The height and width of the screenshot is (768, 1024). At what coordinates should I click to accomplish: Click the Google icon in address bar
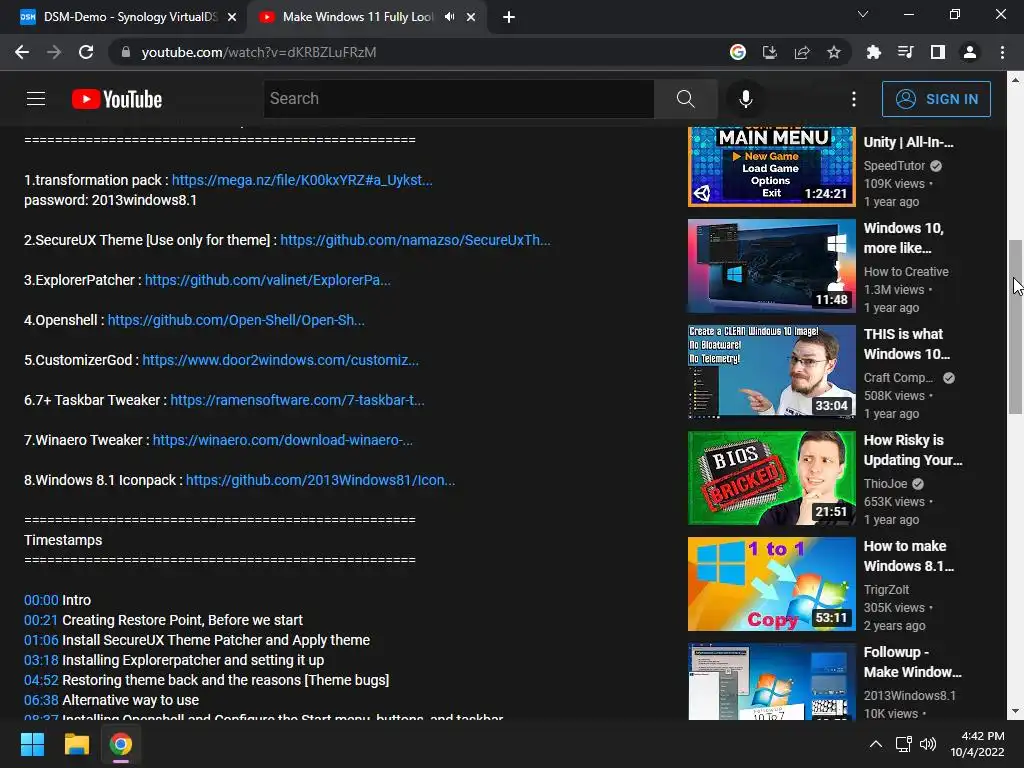pos(737,52)
